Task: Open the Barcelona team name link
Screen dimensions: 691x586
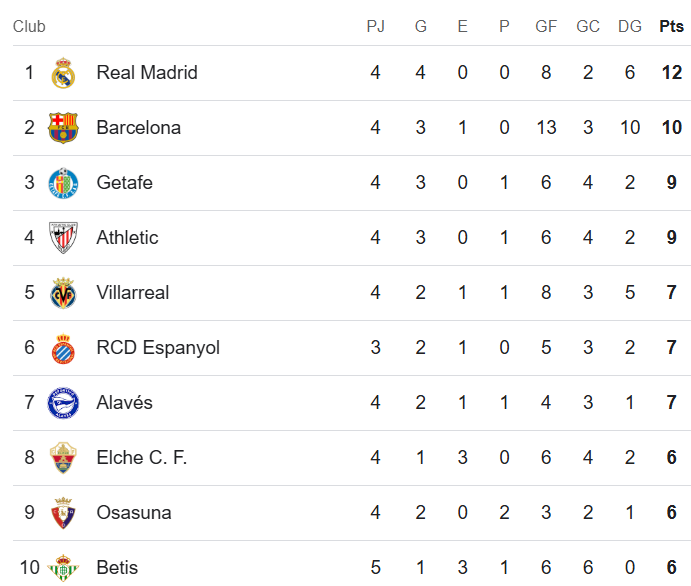Action: click(x=139, y=128)
